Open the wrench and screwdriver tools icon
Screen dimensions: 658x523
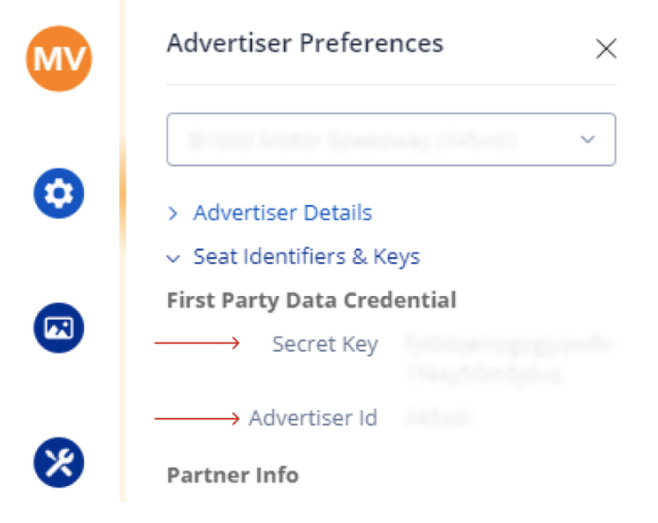(x=59, y=461)
